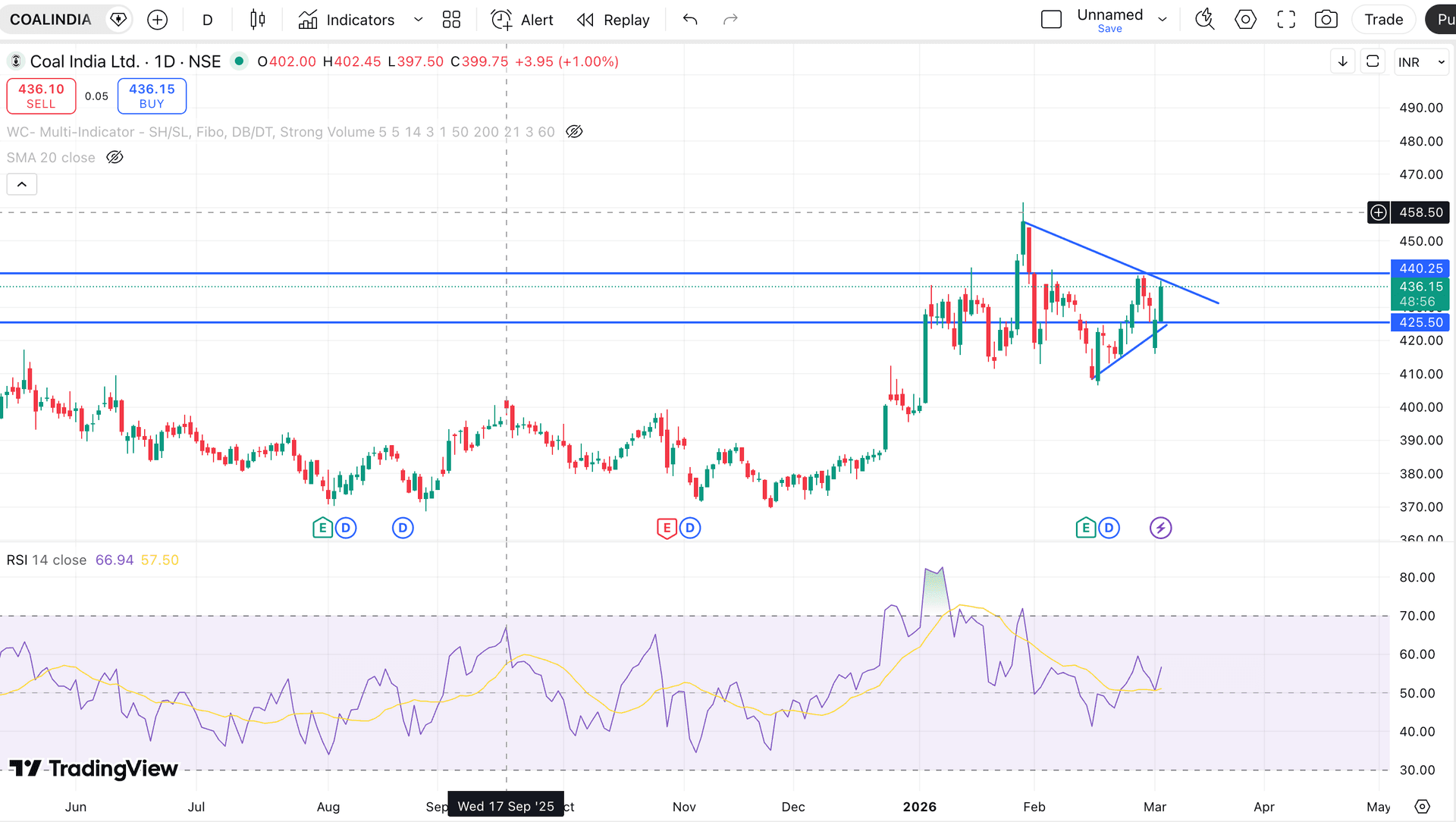Click the diamond icon next to COALINDIA
This screenshot has height=822, width=1456.
coord(118,20)
